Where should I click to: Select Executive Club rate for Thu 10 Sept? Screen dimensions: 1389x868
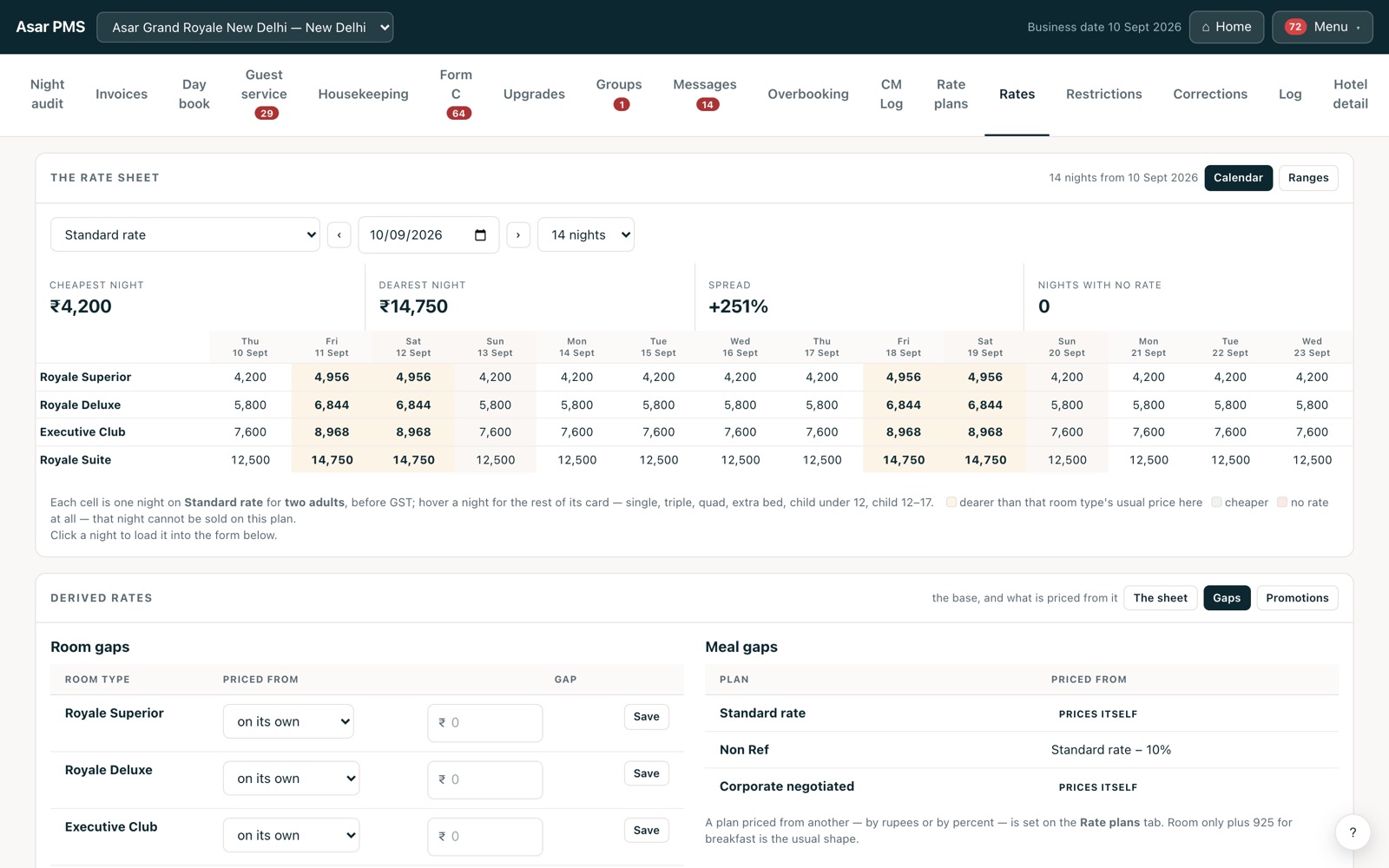250,432
